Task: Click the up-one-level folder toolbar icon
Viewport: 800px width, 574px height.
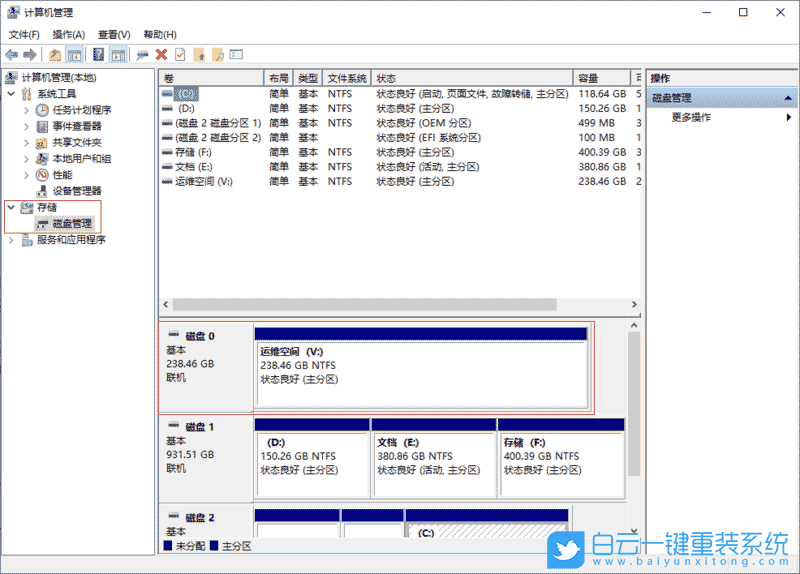Action: tap(54, 54)
